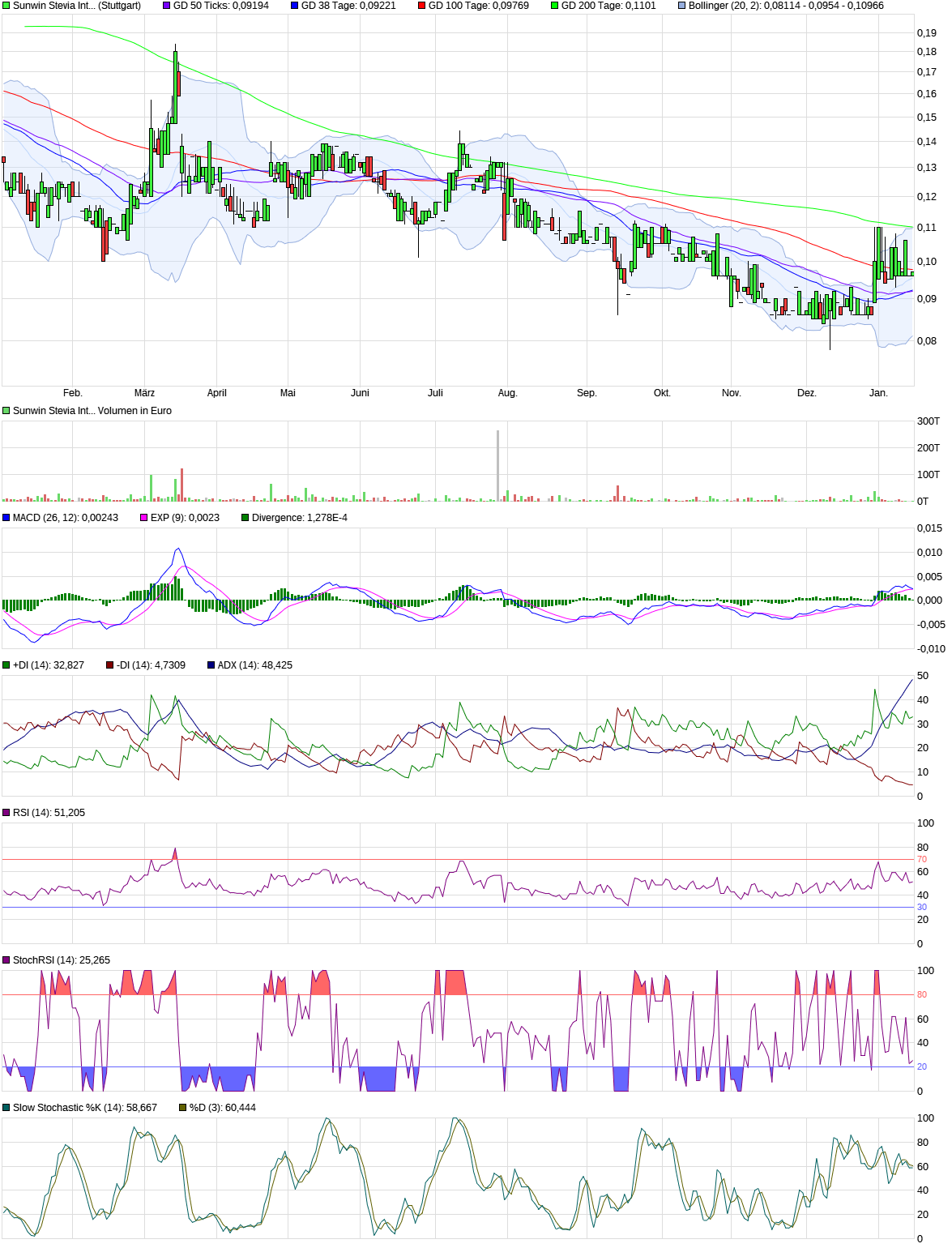This screenshot has width=952, height=1248.
Task: Click the April month label on the time axis
Action: [x=216, y=393]
